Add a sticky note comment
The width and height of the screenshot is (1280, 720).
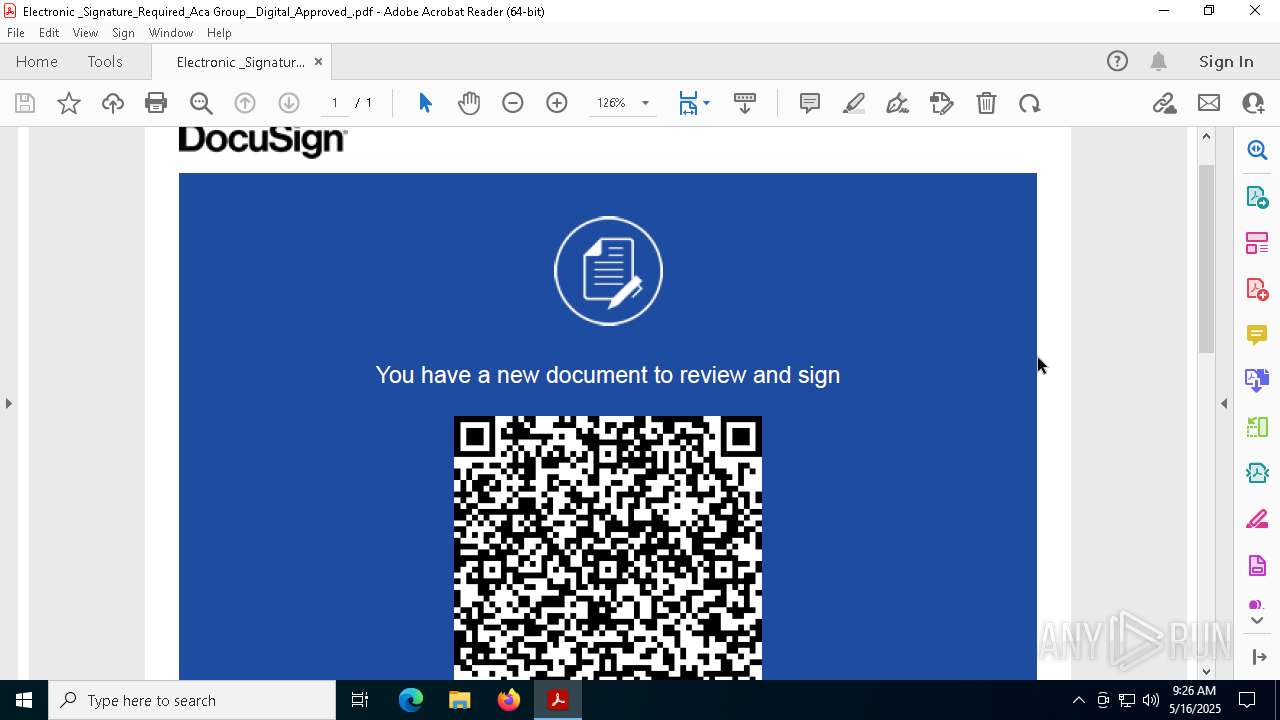tap(810, 103)
